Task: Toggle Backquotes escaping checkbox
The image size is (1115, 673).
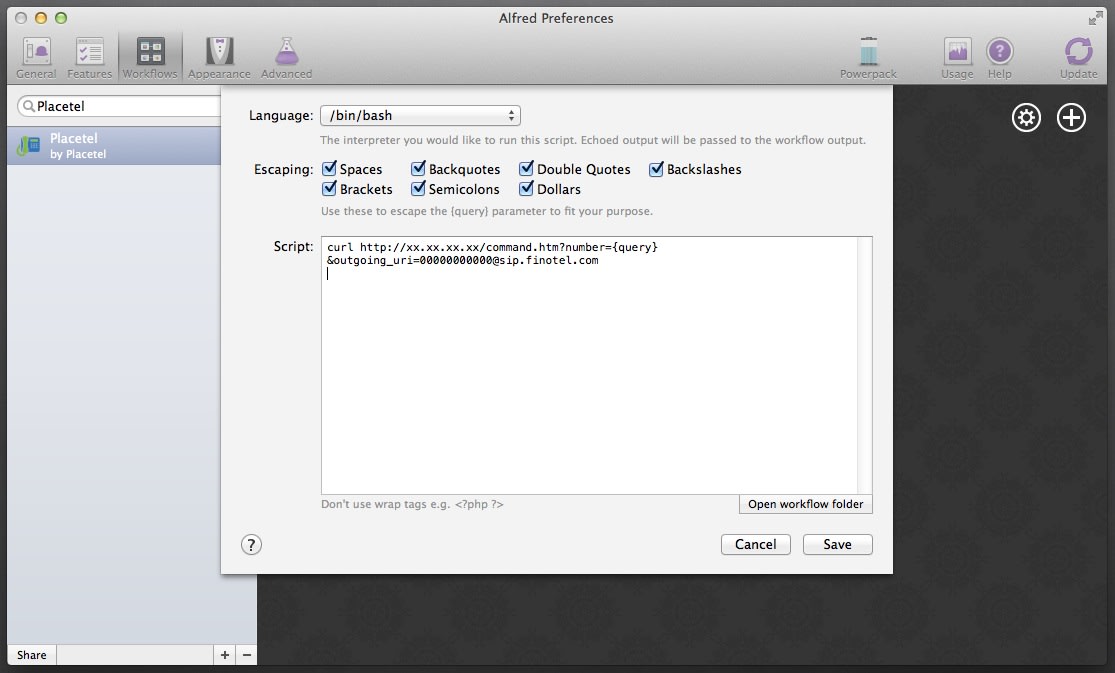Action: [418, 169]
